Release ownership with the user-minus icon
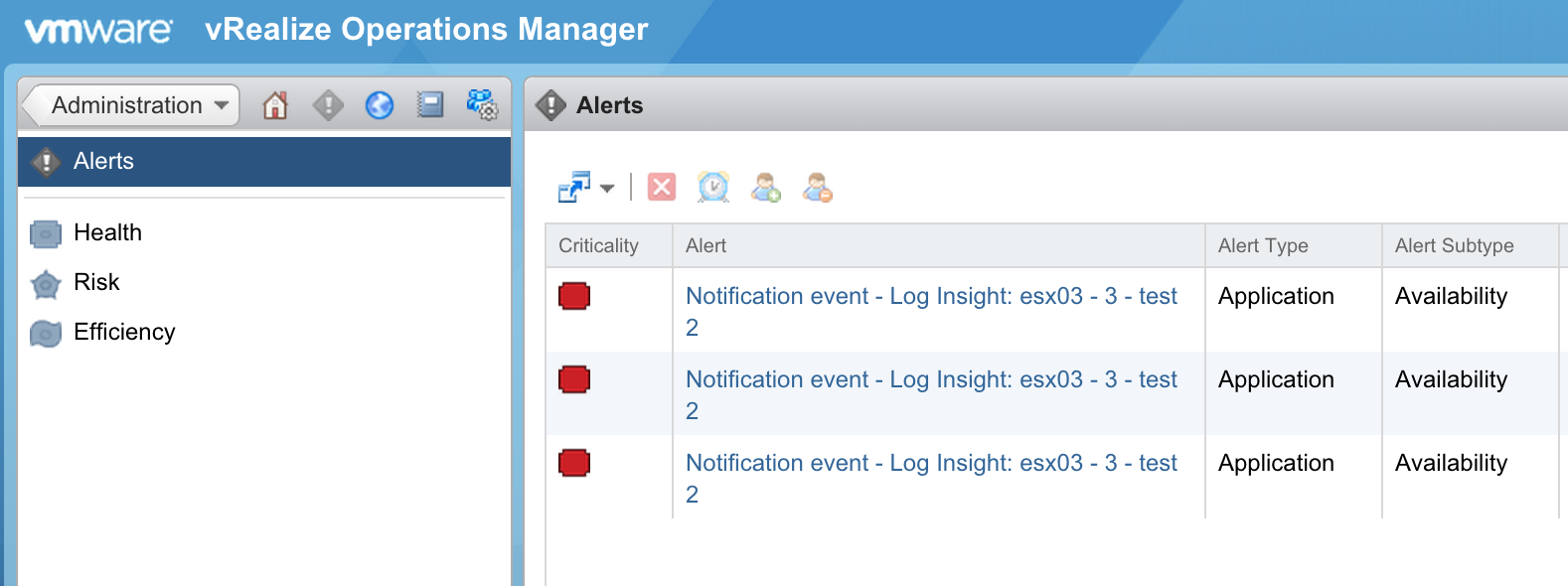Screen dimensions: 1568x586 click(x=817, y=187)
